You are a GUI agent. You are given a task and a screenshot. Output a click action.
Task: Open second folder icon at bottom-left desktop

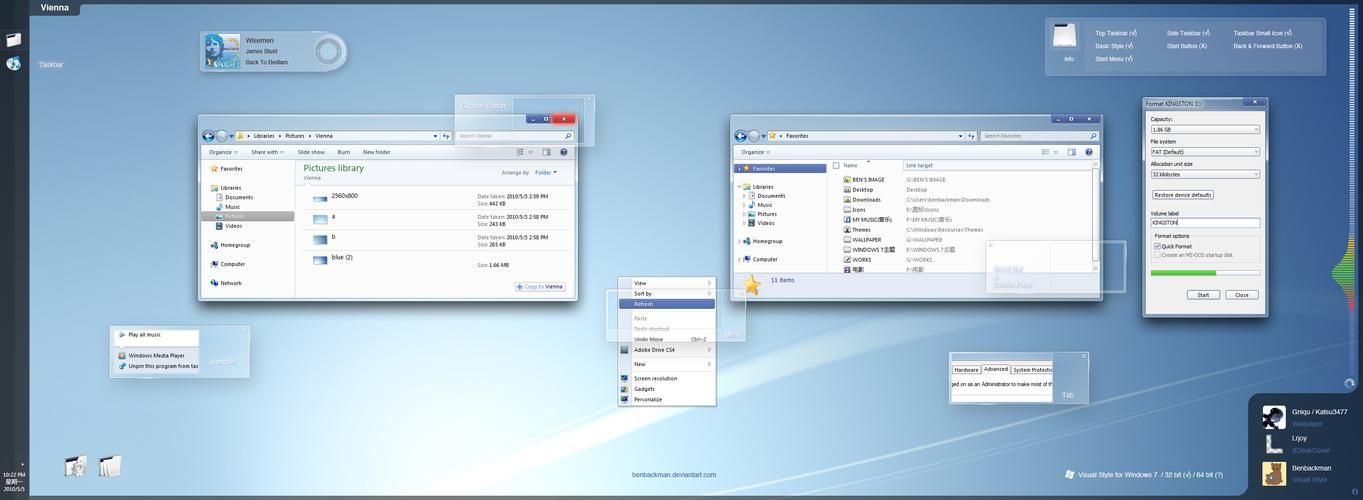110,465
